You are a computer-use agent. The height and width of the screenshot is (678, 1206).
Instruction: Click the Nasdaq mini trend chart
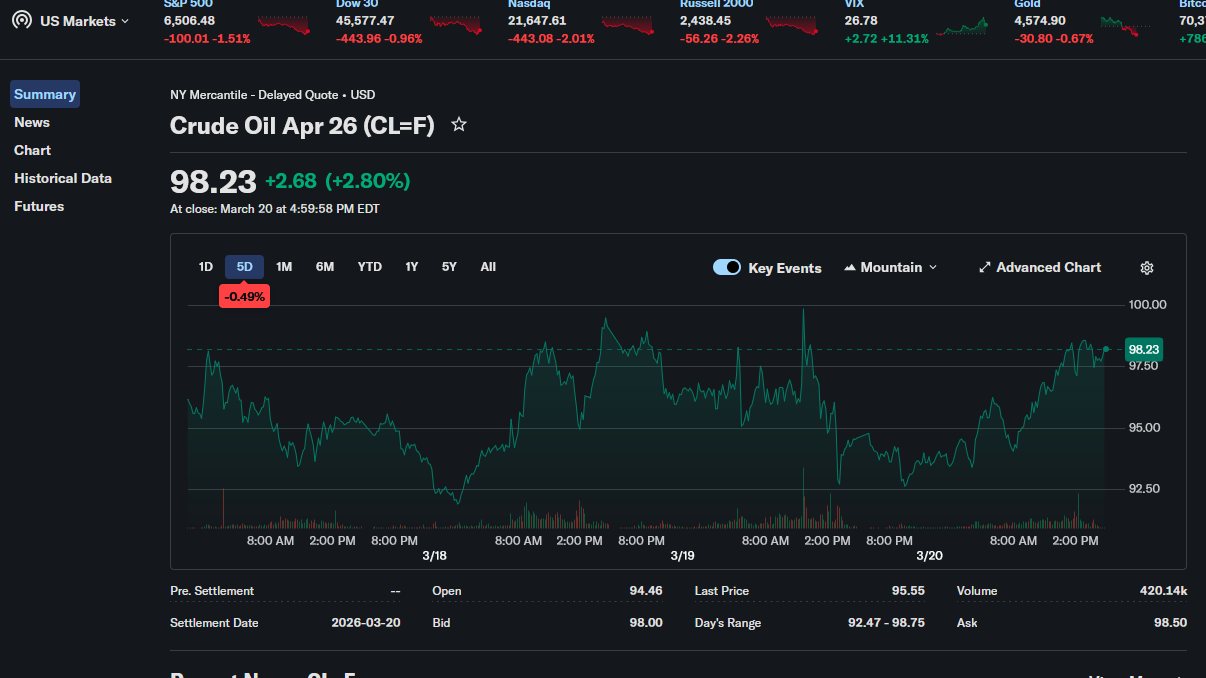click(628, 26)
